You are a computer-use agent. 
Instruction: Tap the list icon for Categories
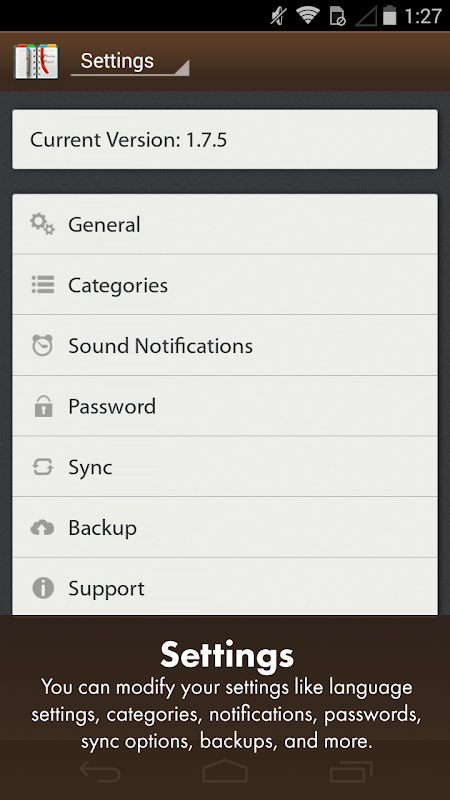coord(43,285)
